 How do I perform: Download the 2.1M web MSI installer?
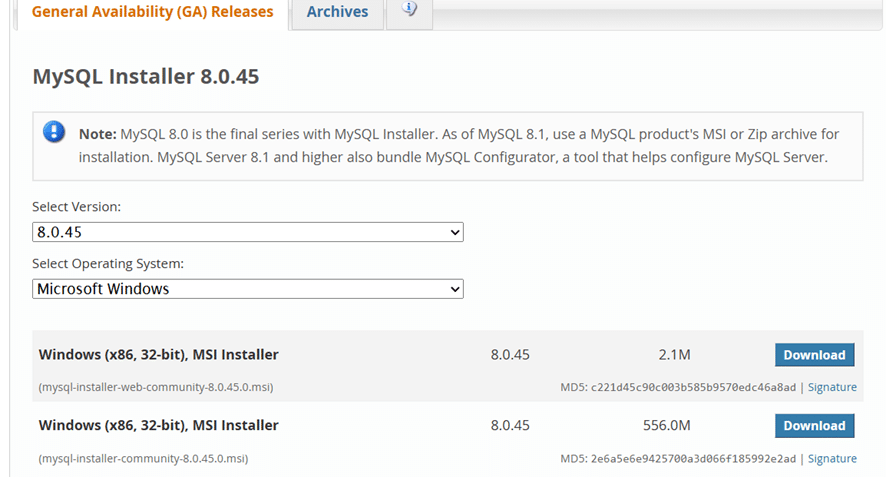(814, 355)
